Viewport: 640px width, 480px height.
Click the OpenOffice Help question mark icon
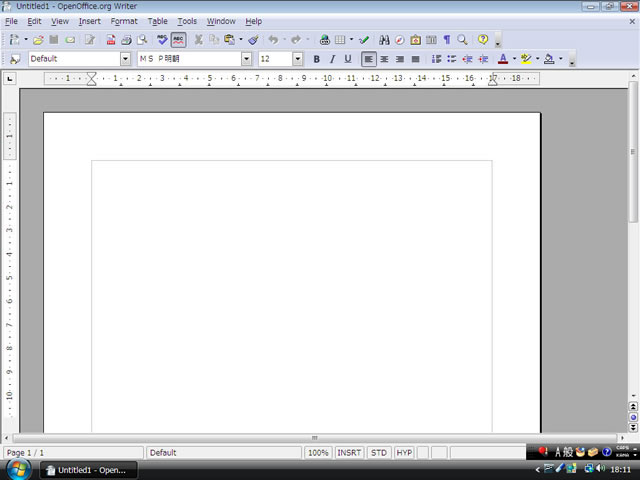pos(483,40)
